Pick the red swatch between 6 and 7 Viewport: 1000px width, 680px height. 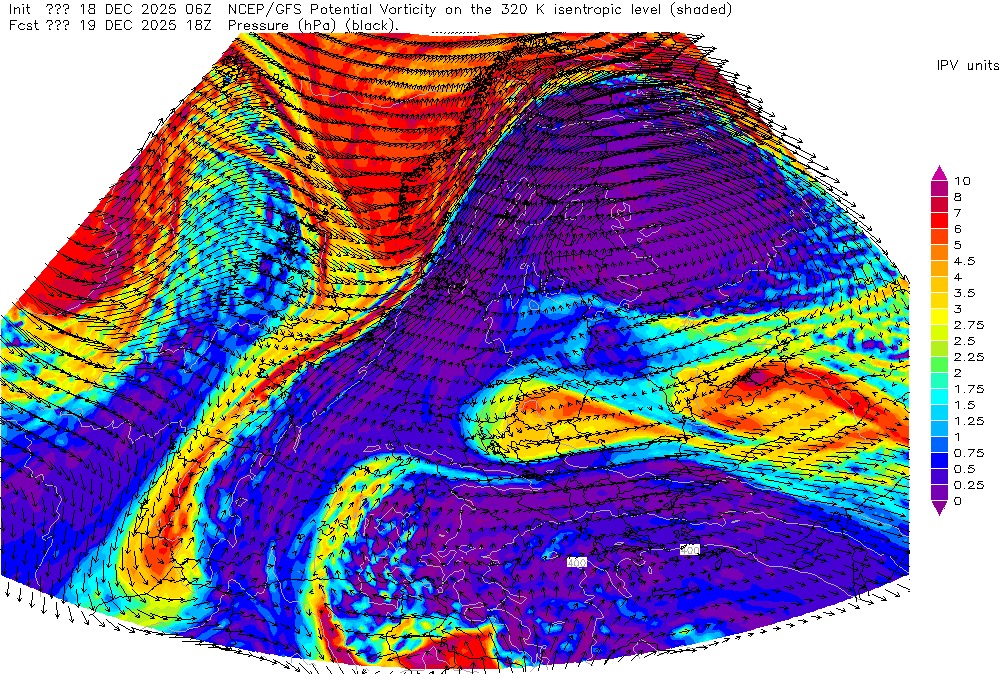pyautogui.click(x=939, y=220)
